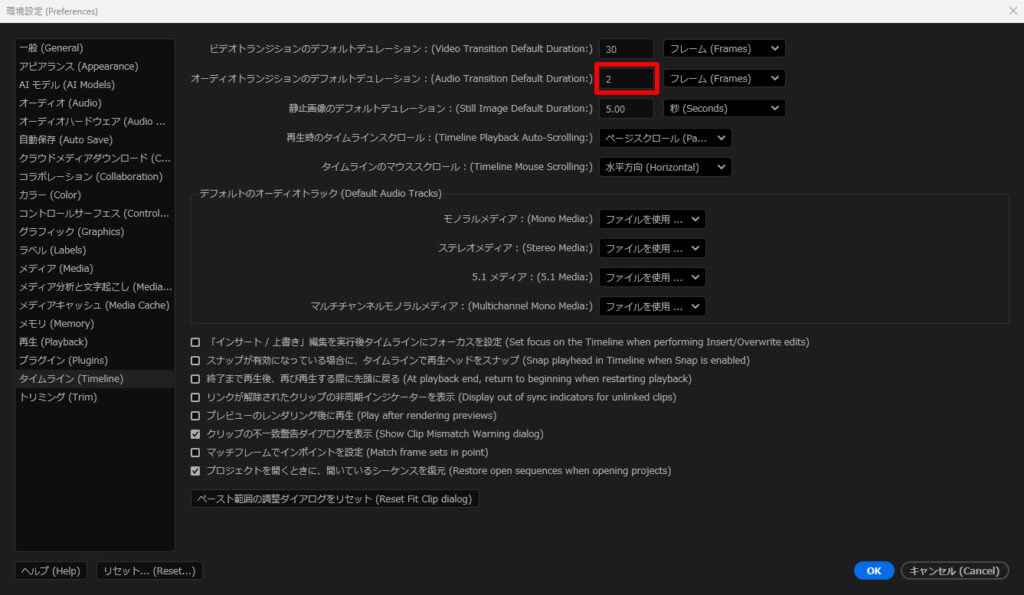This screenshot has height=595, width=1024.
Task: Open Collaboration preferences
Action: coord(95,176)
